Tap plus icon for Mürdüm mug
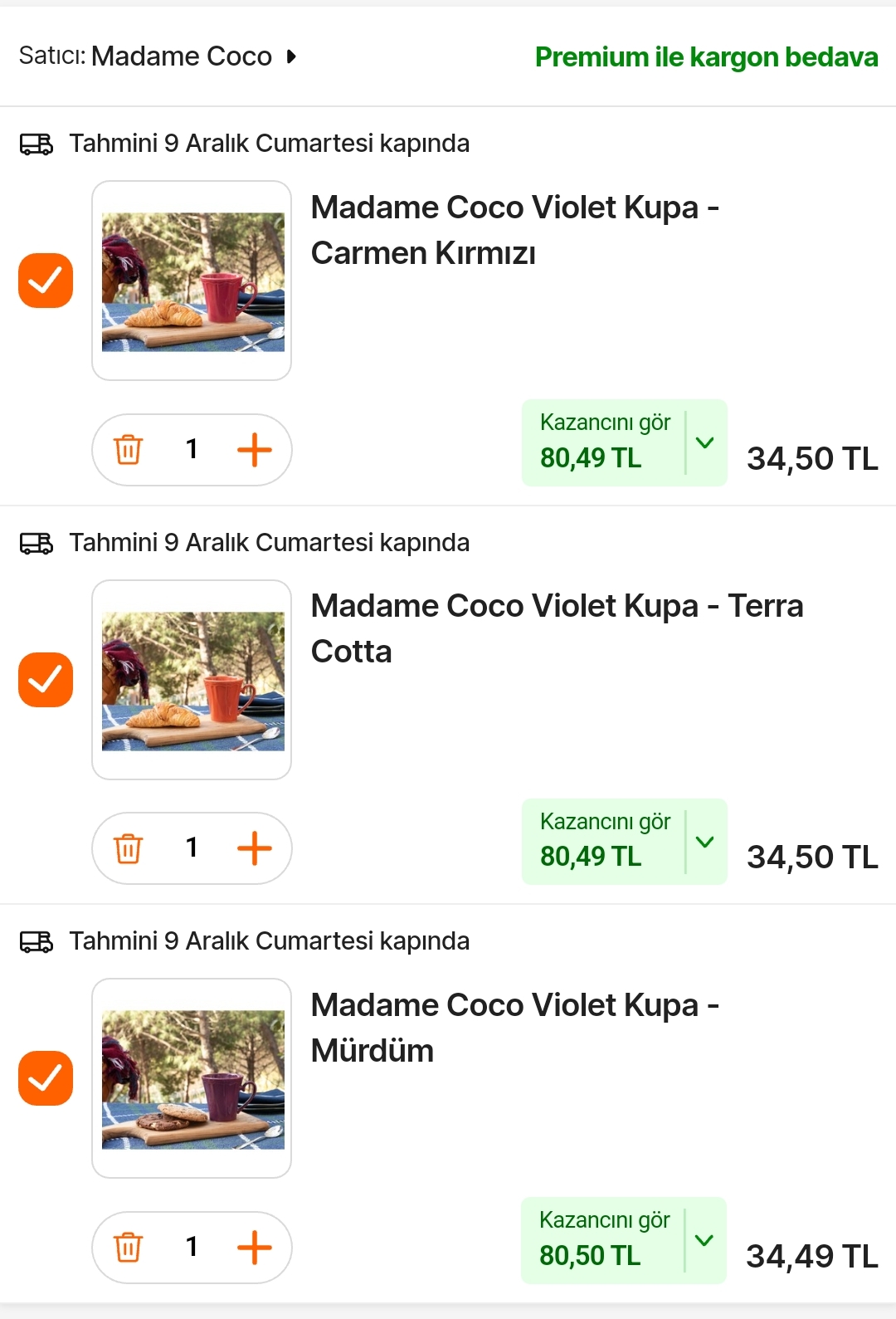This screenshot has width=896, height=1319. pyautogui.click(x=255, y=1247)
